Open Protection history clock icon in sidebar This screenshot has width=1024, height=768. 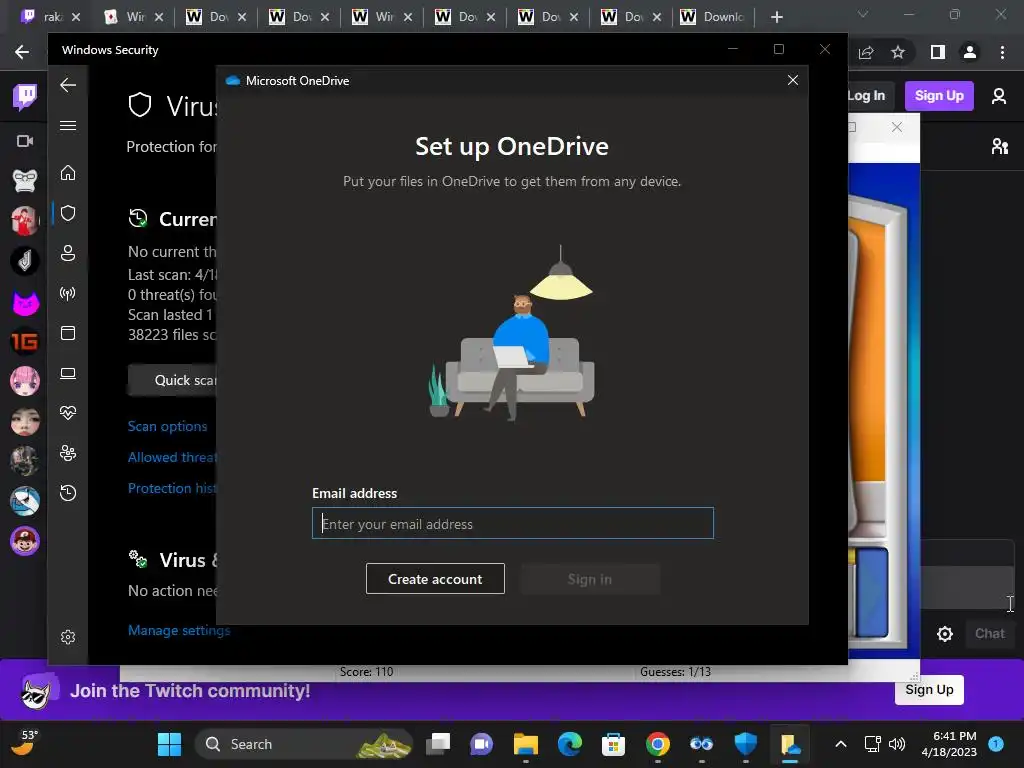pyautogui.click(x=68, y=493)
